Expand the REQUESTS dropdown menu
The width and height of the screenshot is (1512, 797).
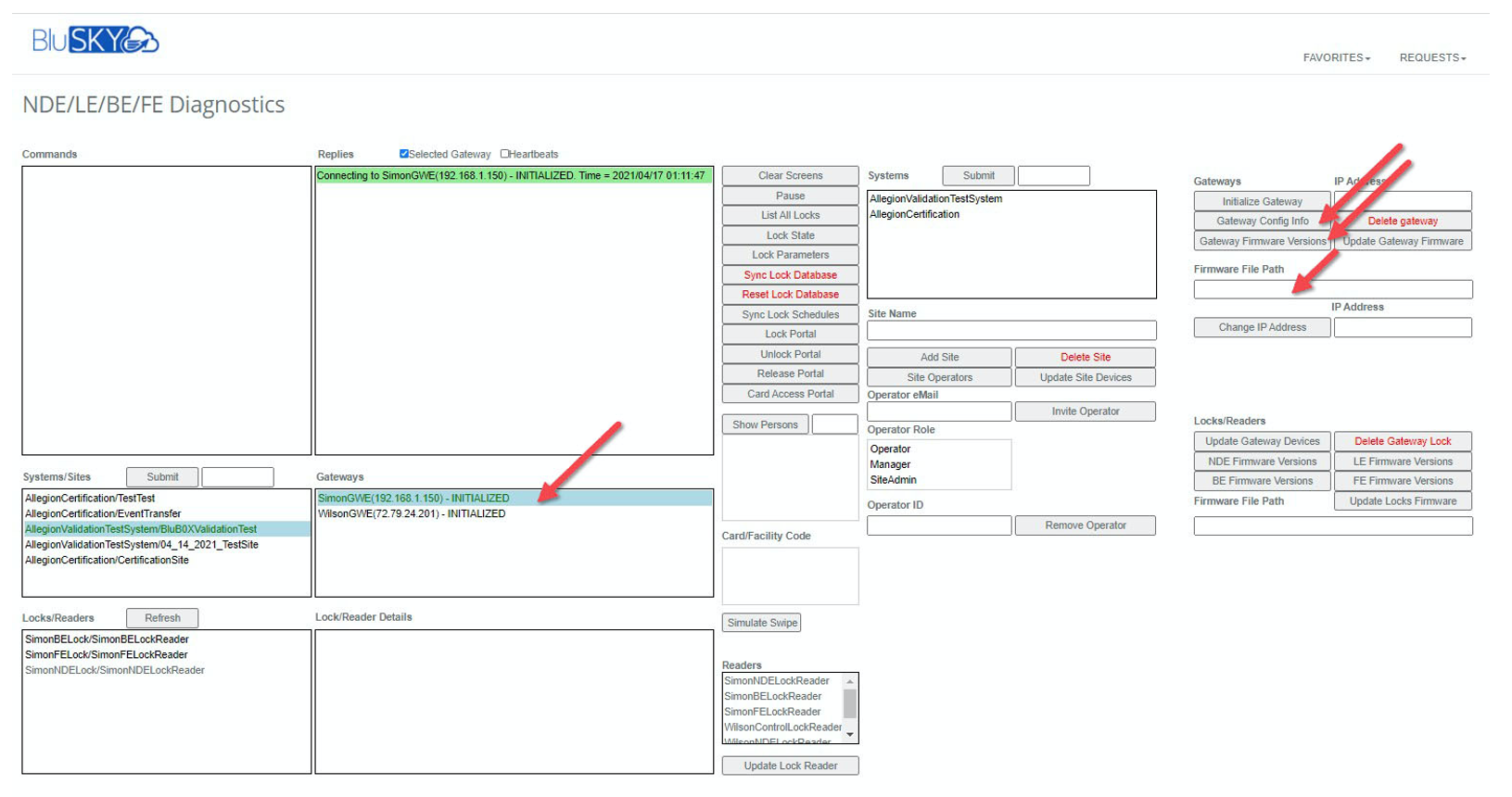click(x=1432, y=57)
